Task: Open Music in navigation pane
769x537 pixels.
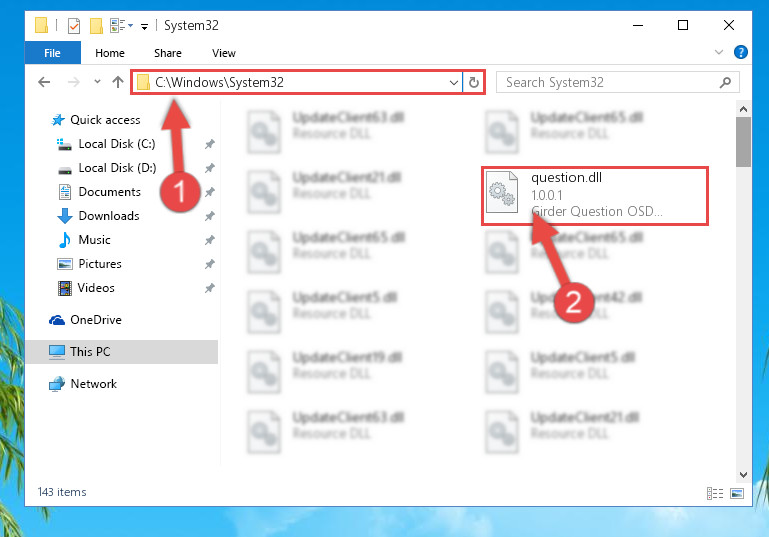Action: (x=95, y=240)
